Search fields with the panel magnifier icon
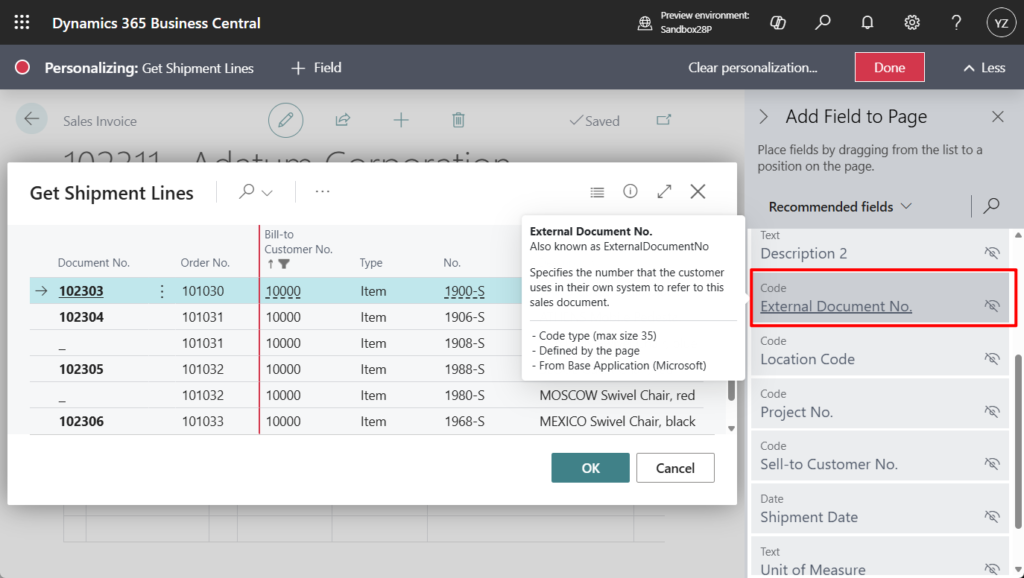The height and width of the screenshot is (578, 1024). 991,206
